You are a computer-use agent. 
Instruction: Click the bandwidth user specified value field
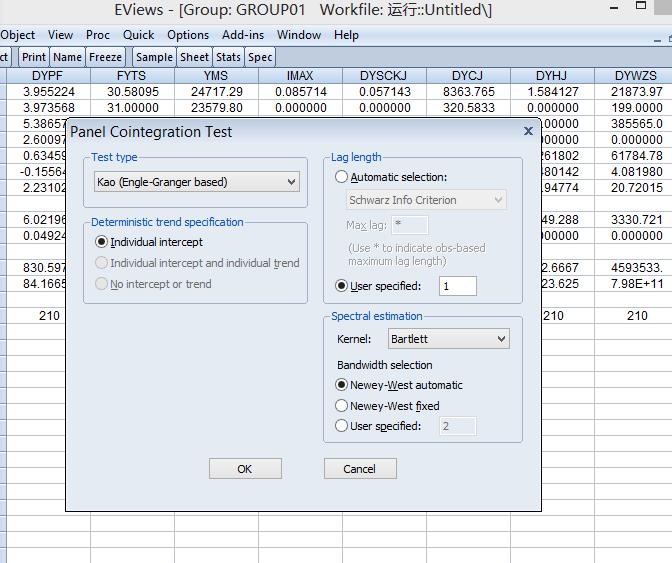458,426
